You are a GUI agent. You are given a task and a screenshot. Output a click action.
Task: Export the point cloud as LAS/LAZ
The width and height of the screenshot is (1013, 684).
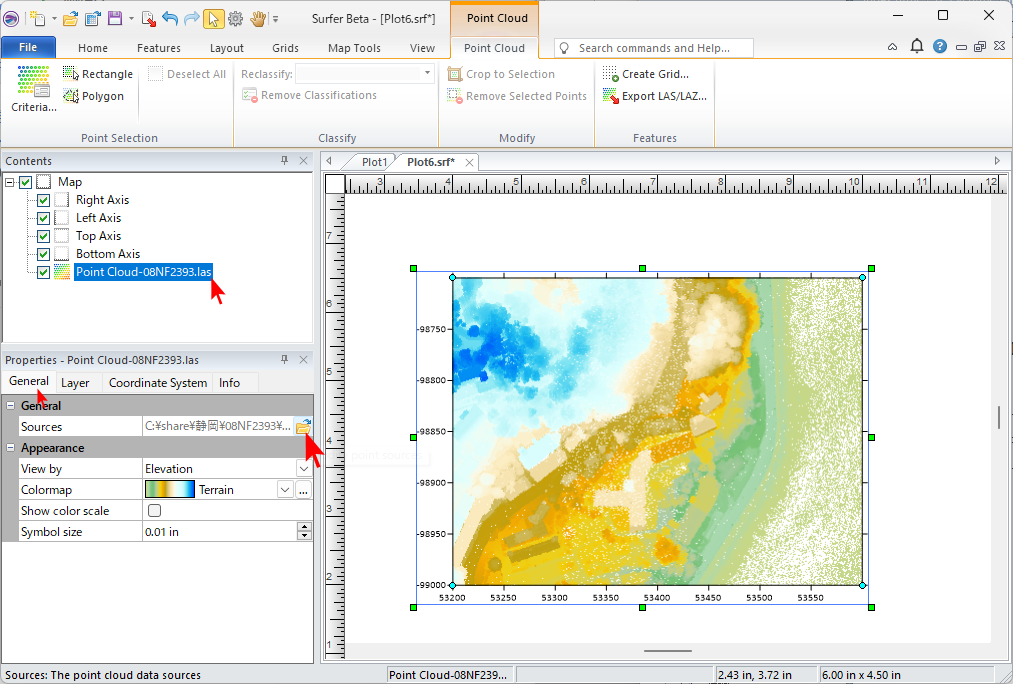tap(654, 96)
